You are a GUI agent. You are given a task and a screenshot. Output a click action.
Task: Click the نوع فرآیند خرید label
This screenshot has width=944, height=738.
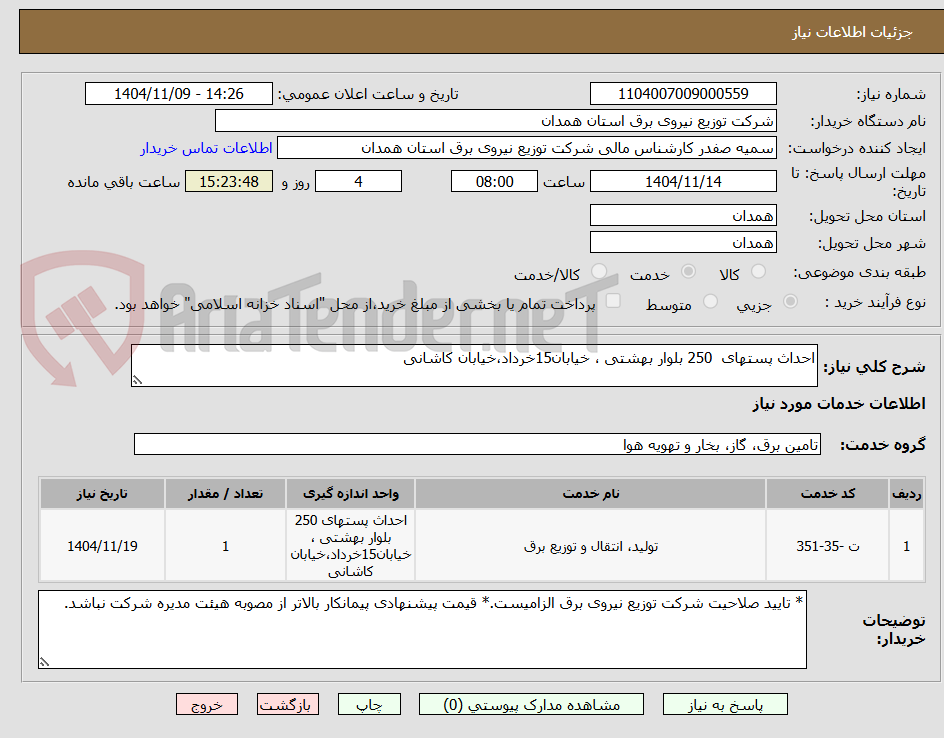875,302
